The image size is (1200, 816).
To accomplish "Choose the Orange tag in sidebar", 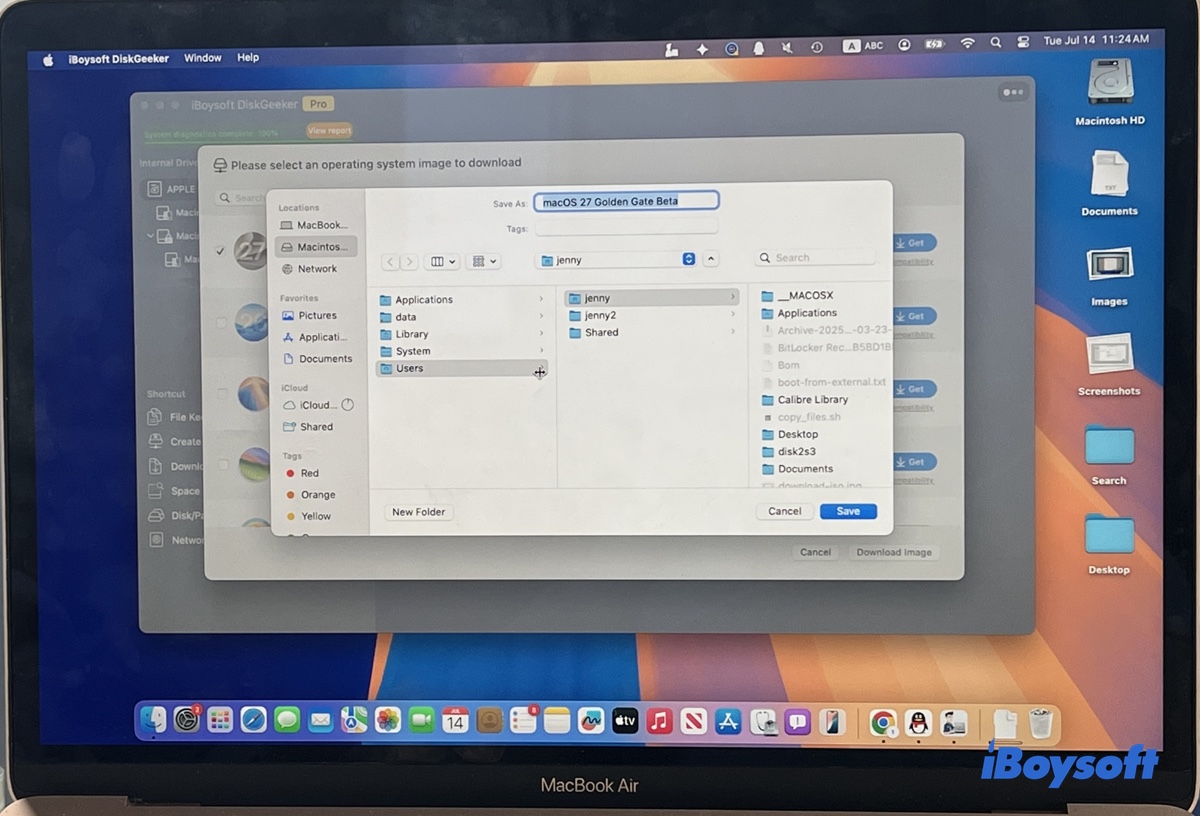I will pos(311,494).
